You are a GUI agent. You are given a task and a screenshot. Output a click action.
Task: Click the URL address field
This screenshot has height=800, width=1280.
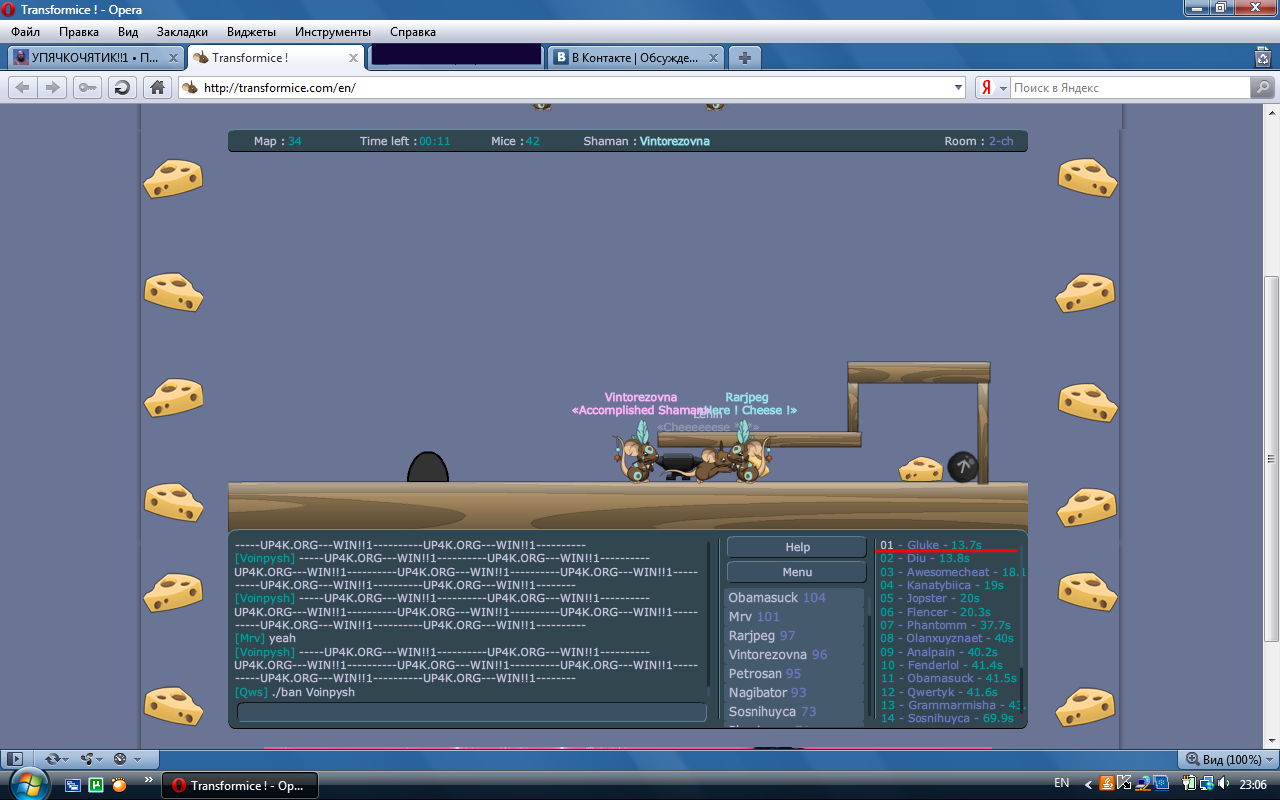coord(574,88)
